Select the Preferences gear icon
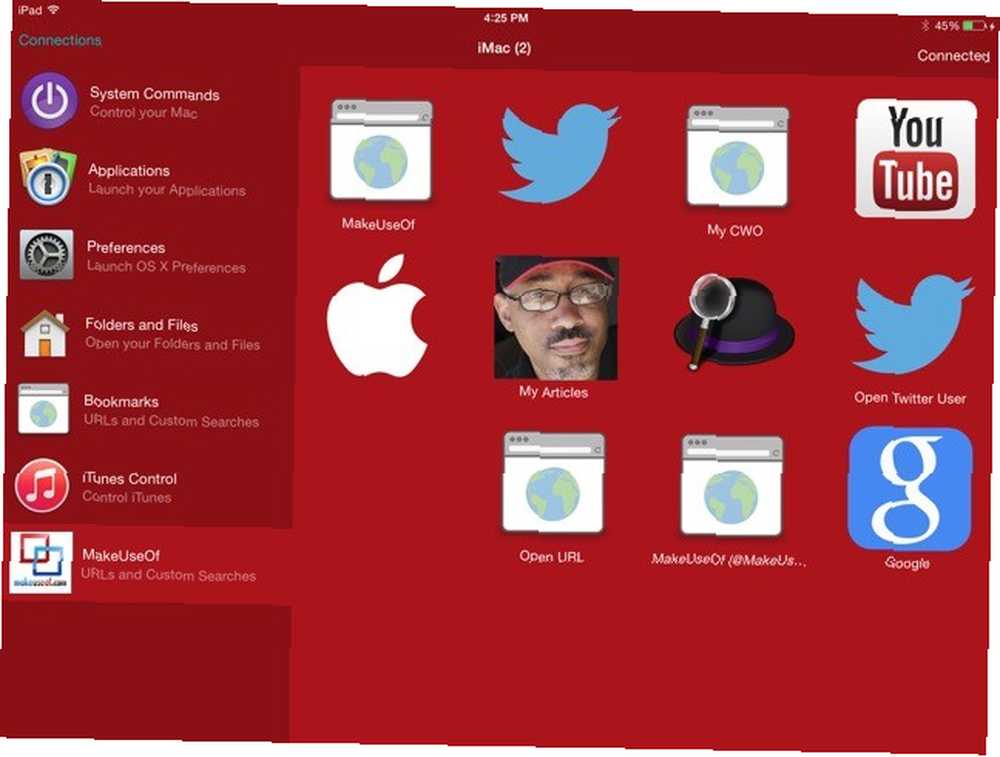1000x757 pixels. pos(46,254)
